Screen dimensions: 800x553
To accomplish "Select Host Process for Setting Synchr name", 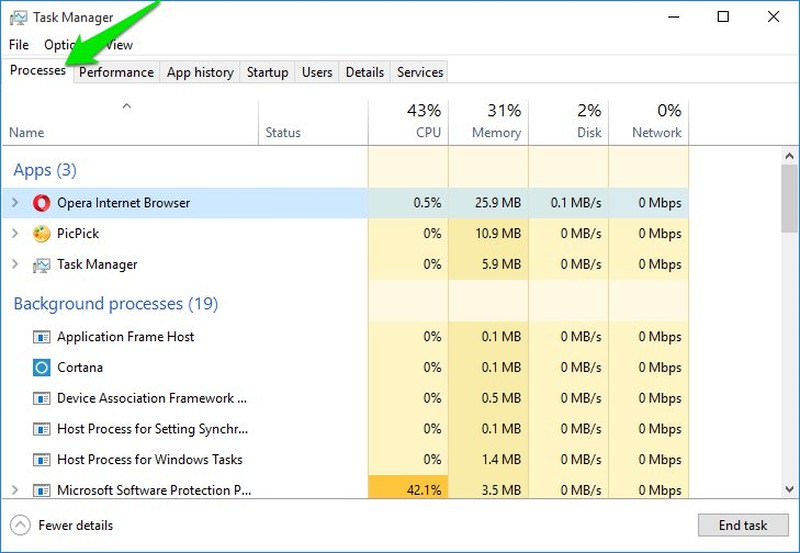I will coord(153,429).
